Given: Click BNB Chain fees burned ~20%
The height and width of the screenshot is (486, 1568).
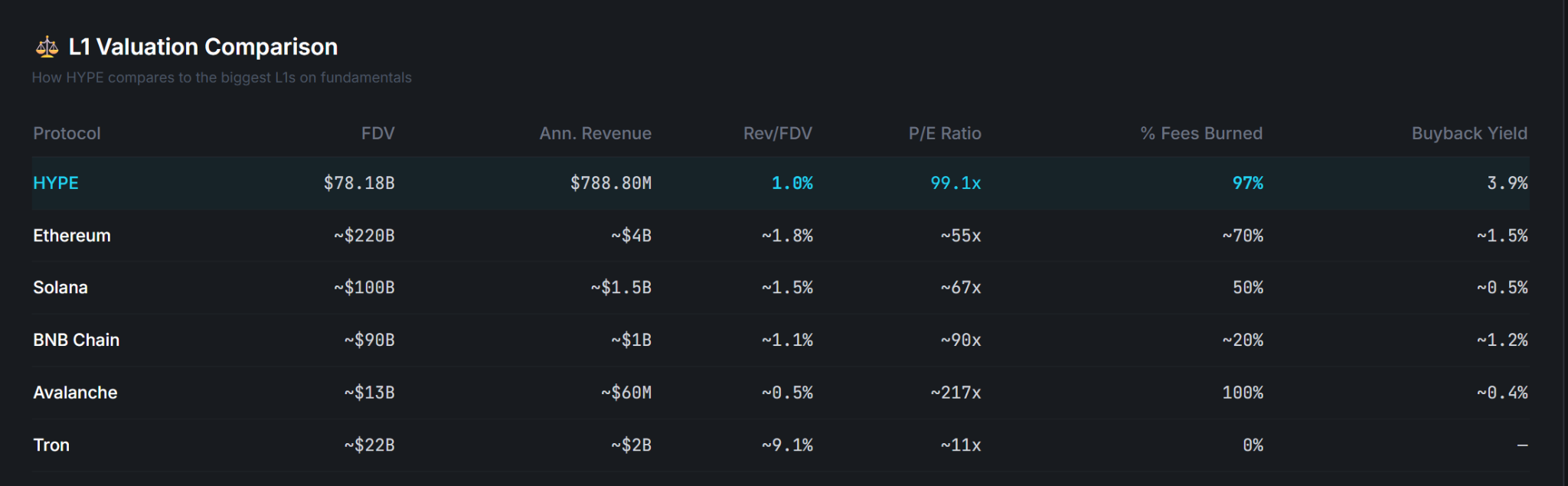Looking at the screenshot, I should tap(1243, 340).
